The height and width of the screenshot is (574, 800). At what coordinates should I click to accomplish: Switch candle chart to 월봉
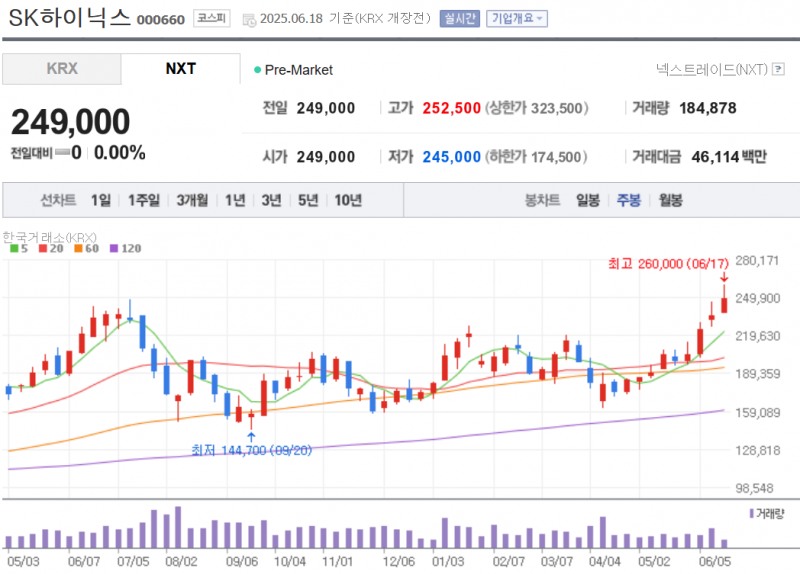tap(670, 200)
